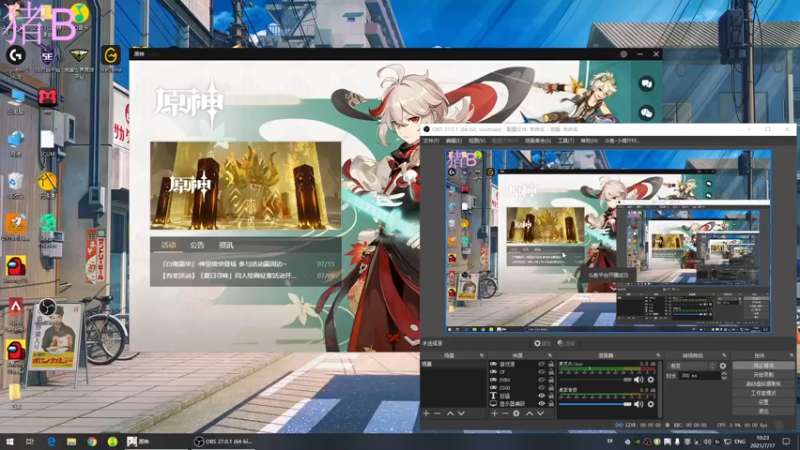Viewport: 800px width, 450px height.
Task: Click the 属性 gear button above the docks
Action: [542, 343]
